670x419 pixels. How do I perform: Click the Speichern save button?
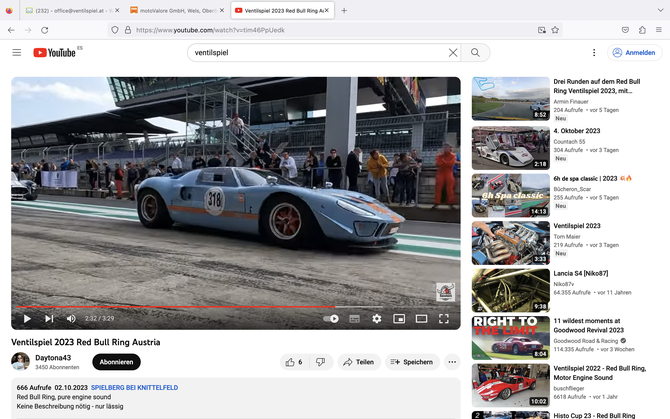click(x=412, y=362)
